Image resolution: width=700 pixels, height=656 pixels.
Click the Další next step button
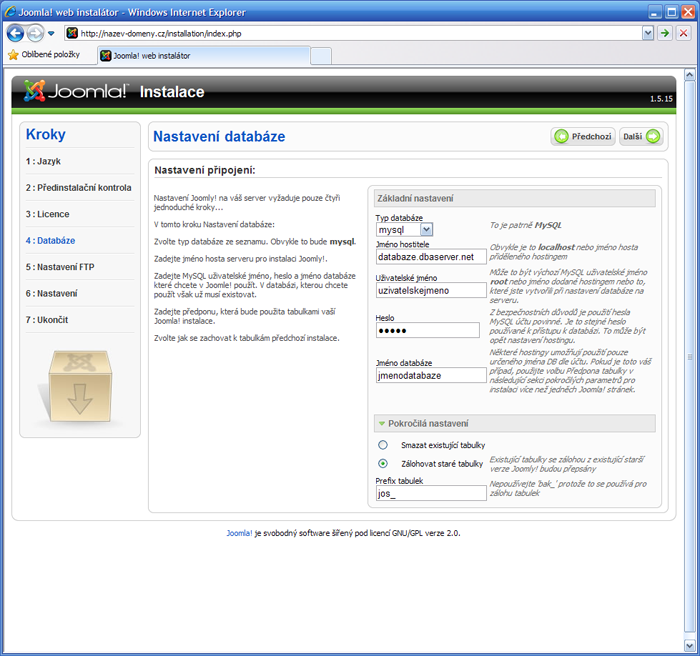pos(640,137)
